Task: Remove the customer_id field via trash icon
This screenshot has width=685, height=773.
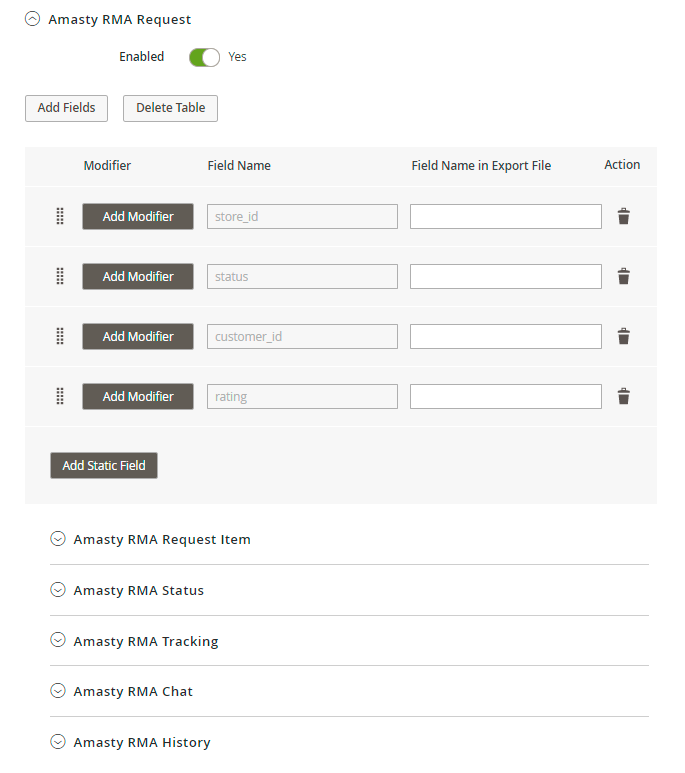Action: click(x=623, y=336)
